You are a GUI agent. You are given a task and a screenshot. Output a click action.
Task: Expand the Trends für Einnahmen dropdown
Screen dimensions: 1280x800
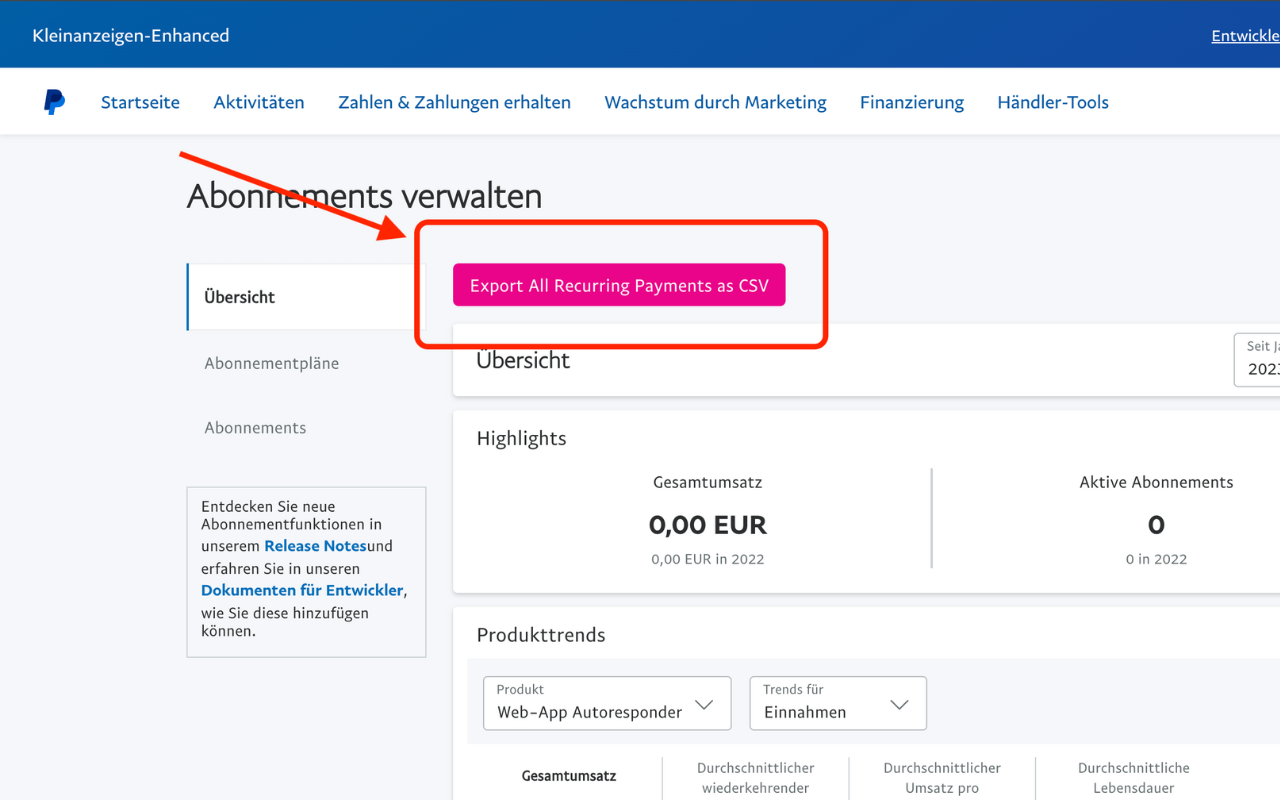(x=837, y=703)
